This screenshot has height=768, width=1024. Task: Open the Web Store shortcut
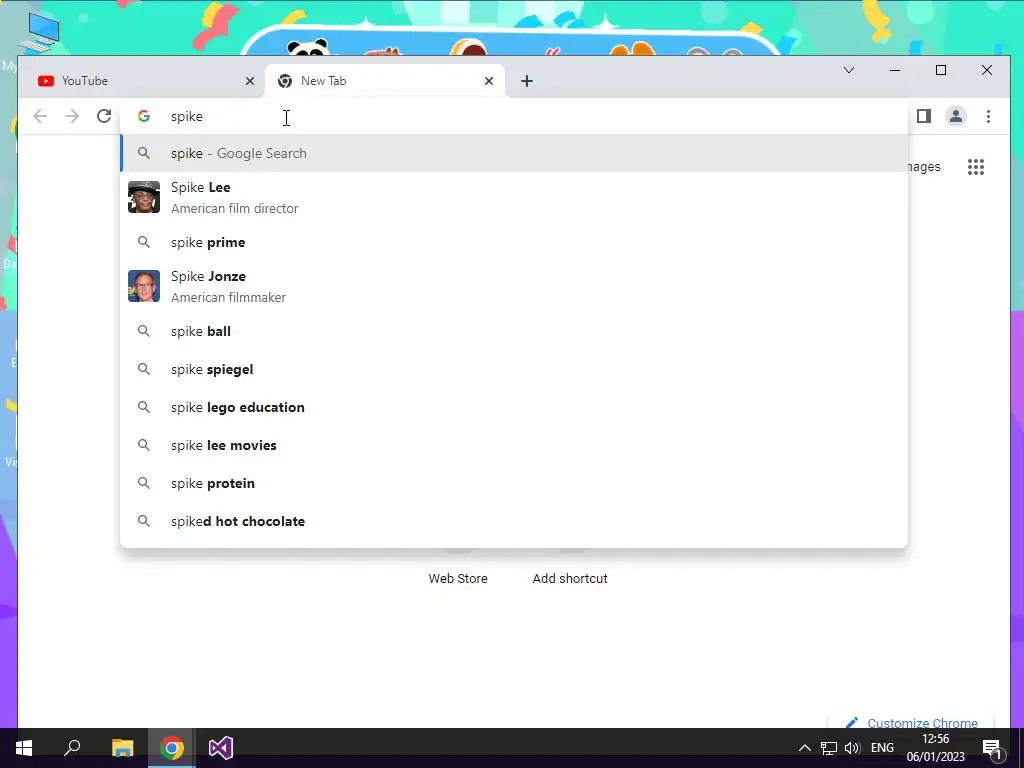[x=458, y=578]
